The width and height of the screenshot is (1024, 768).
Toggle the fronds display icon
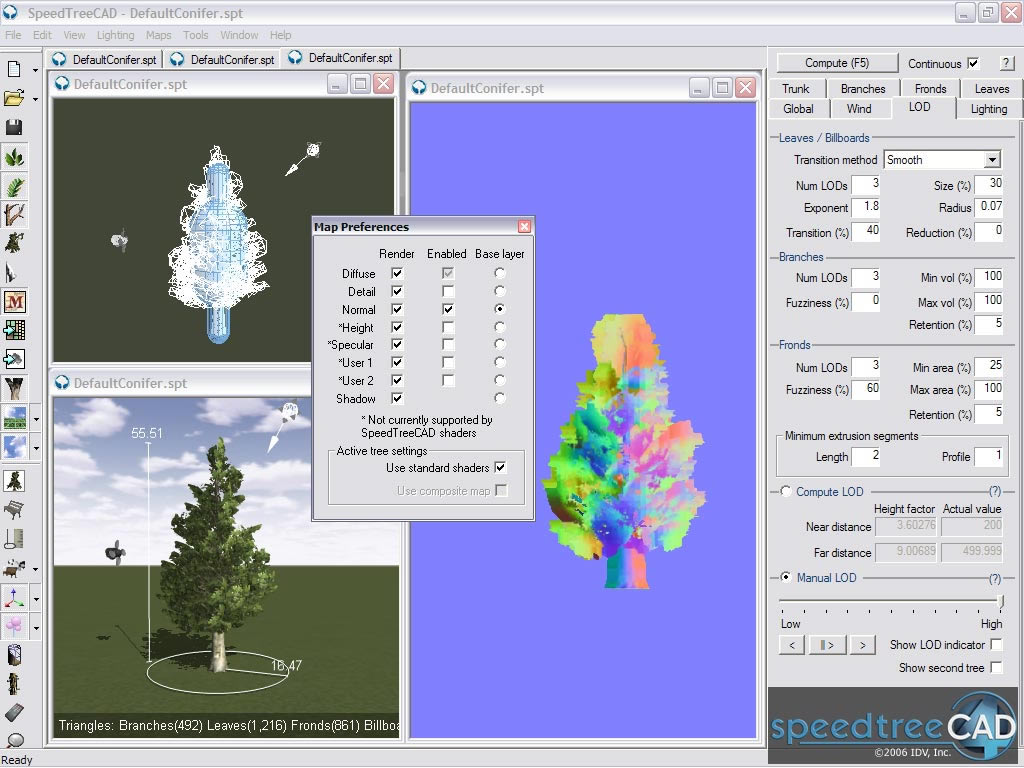(14, 186)
